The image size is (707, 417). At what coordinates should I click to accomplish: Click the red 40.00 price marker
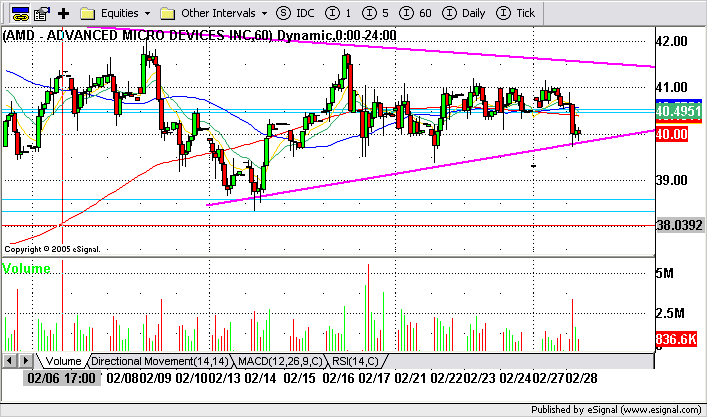pos(671,134)
